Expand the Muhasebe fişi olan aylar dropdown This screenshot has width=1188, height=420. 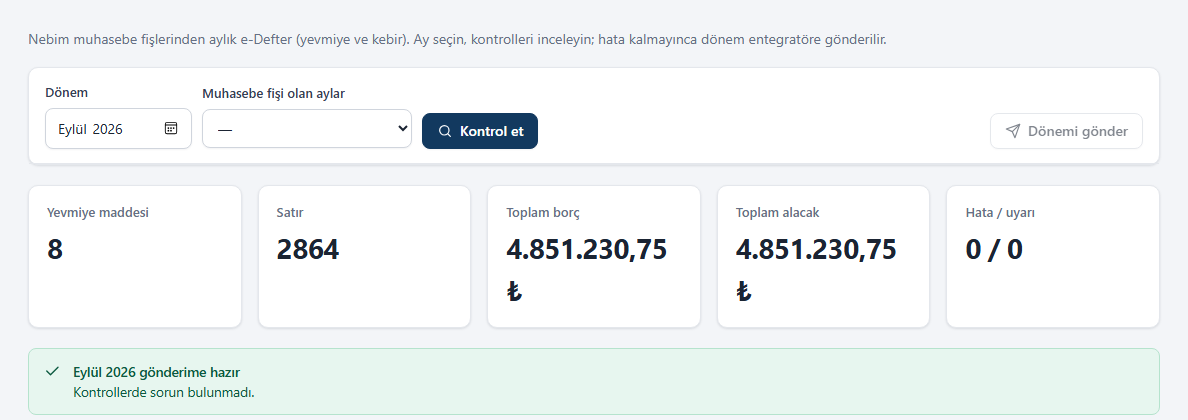point(307,129)
